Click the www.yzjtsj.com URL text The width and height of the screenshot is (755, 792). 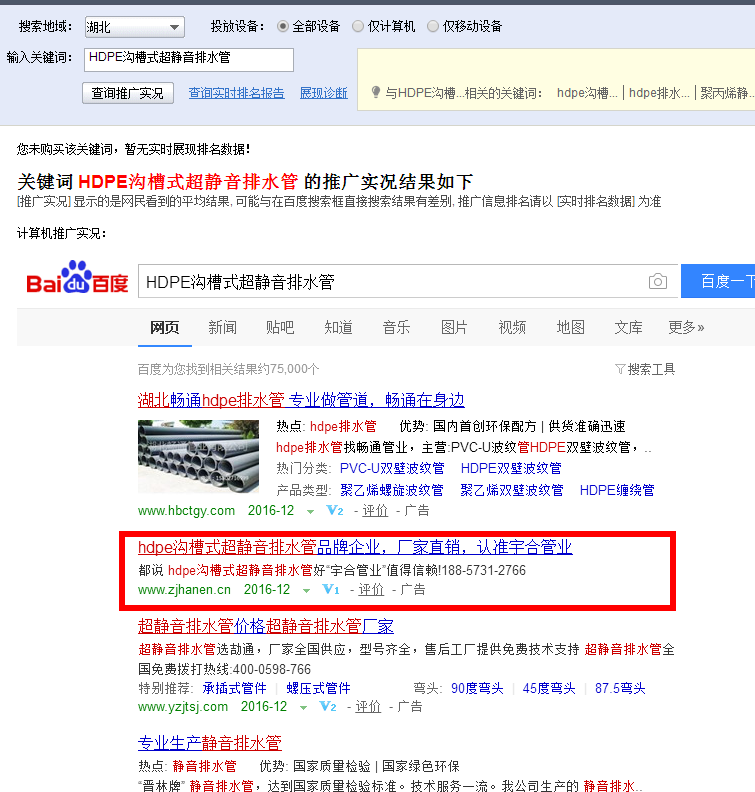[183, 706]
